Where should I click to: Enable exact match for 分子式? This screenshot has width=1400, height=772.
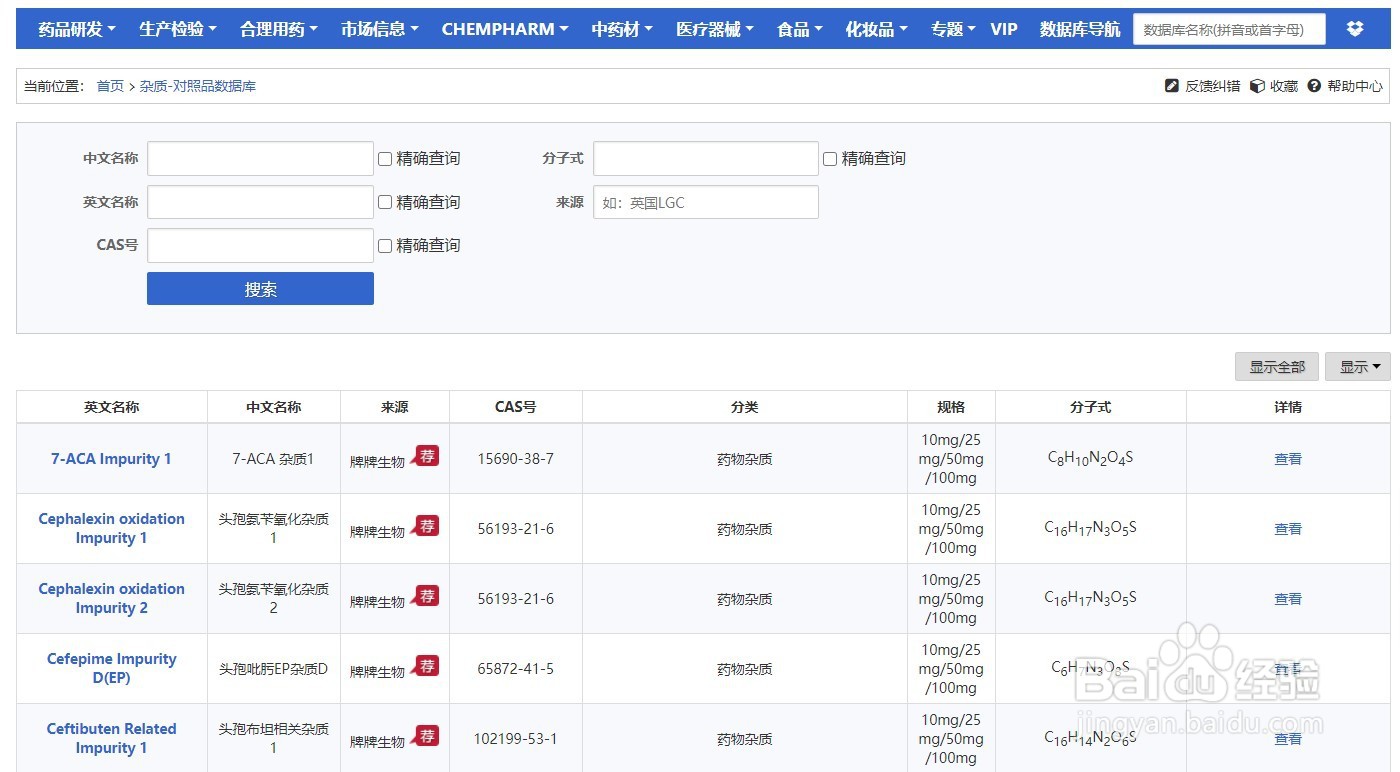(x=829, y=158)
